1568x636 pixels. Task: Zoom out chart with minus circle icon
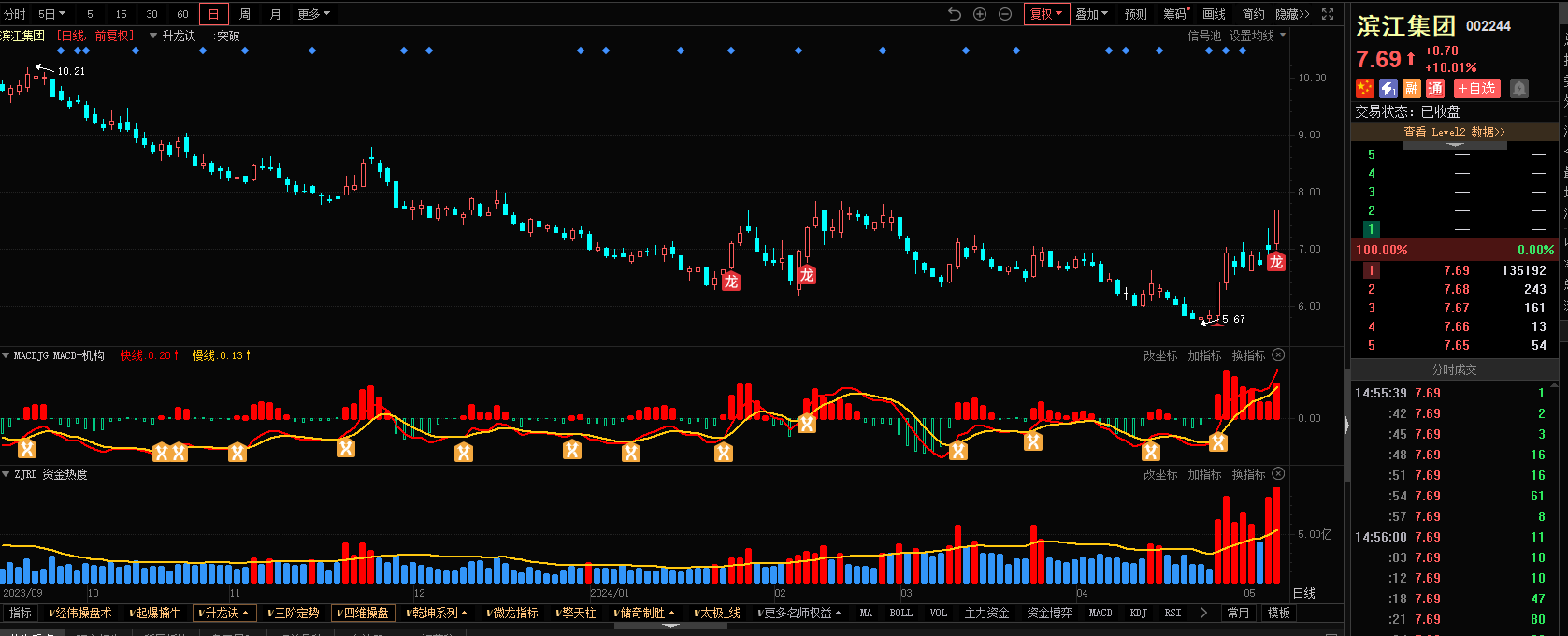1005,14
